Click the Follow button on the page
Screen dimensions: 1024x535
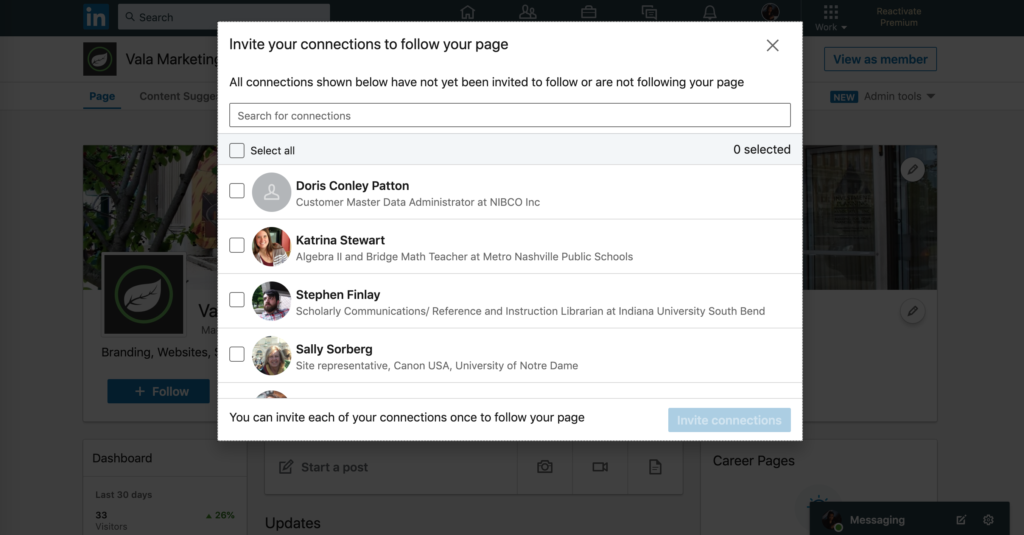(x=159, y=391)
